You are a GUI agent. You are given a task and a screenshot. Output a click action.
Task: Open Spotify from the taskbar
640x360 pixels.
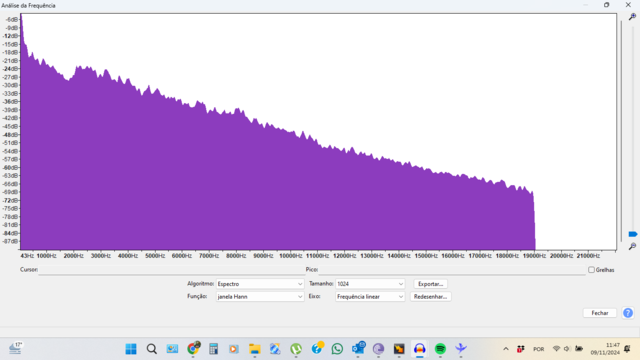pyautogui.click(x=440, y=349)
